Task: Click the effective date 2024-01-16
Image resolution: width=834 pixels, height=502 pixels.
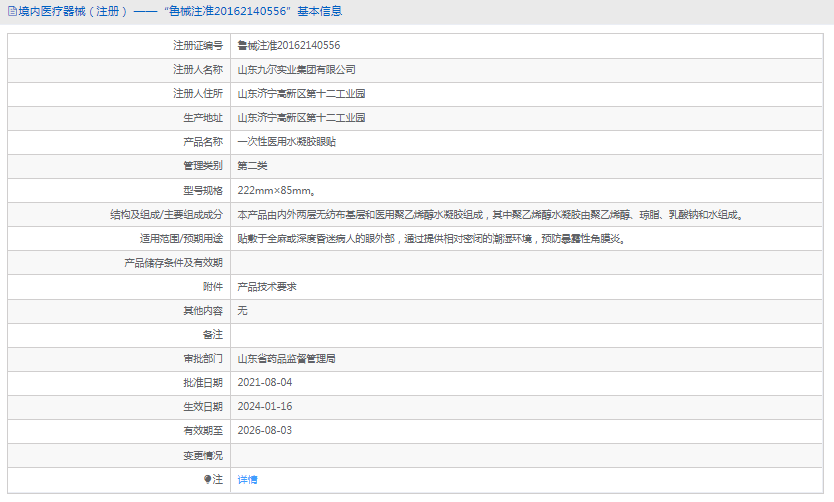Action: click(264, 406)
